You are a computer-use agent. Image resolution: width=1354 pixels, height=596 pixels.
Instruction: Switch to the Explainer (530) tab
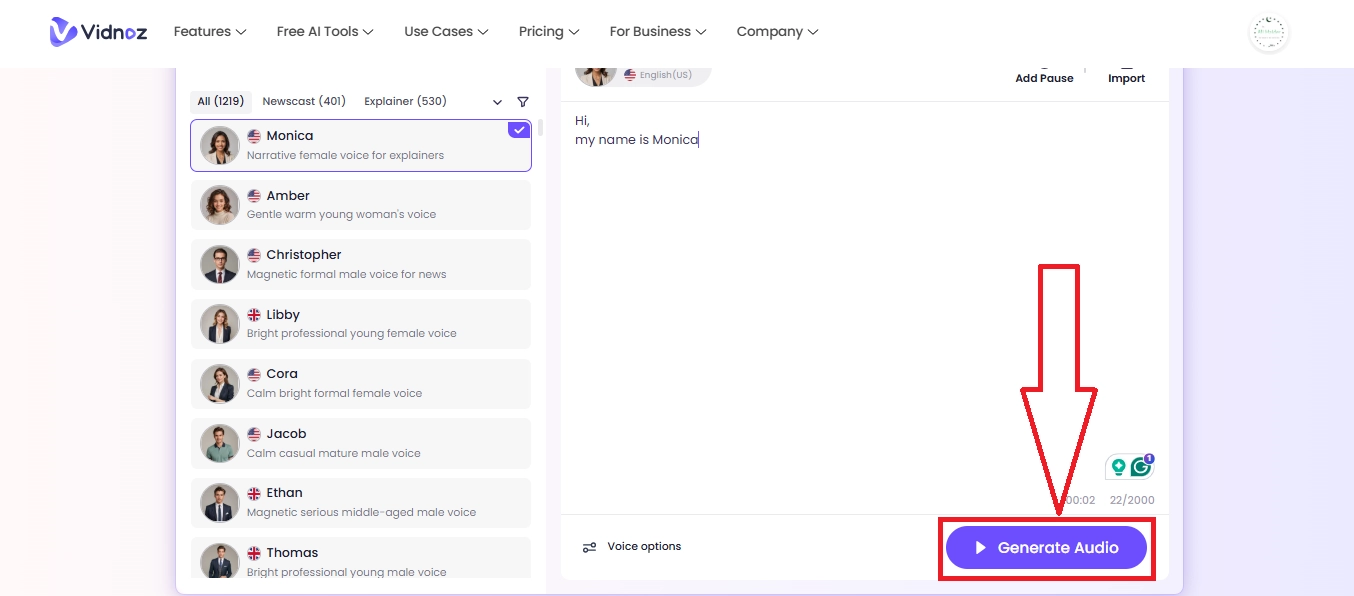(x=405, y=101)
